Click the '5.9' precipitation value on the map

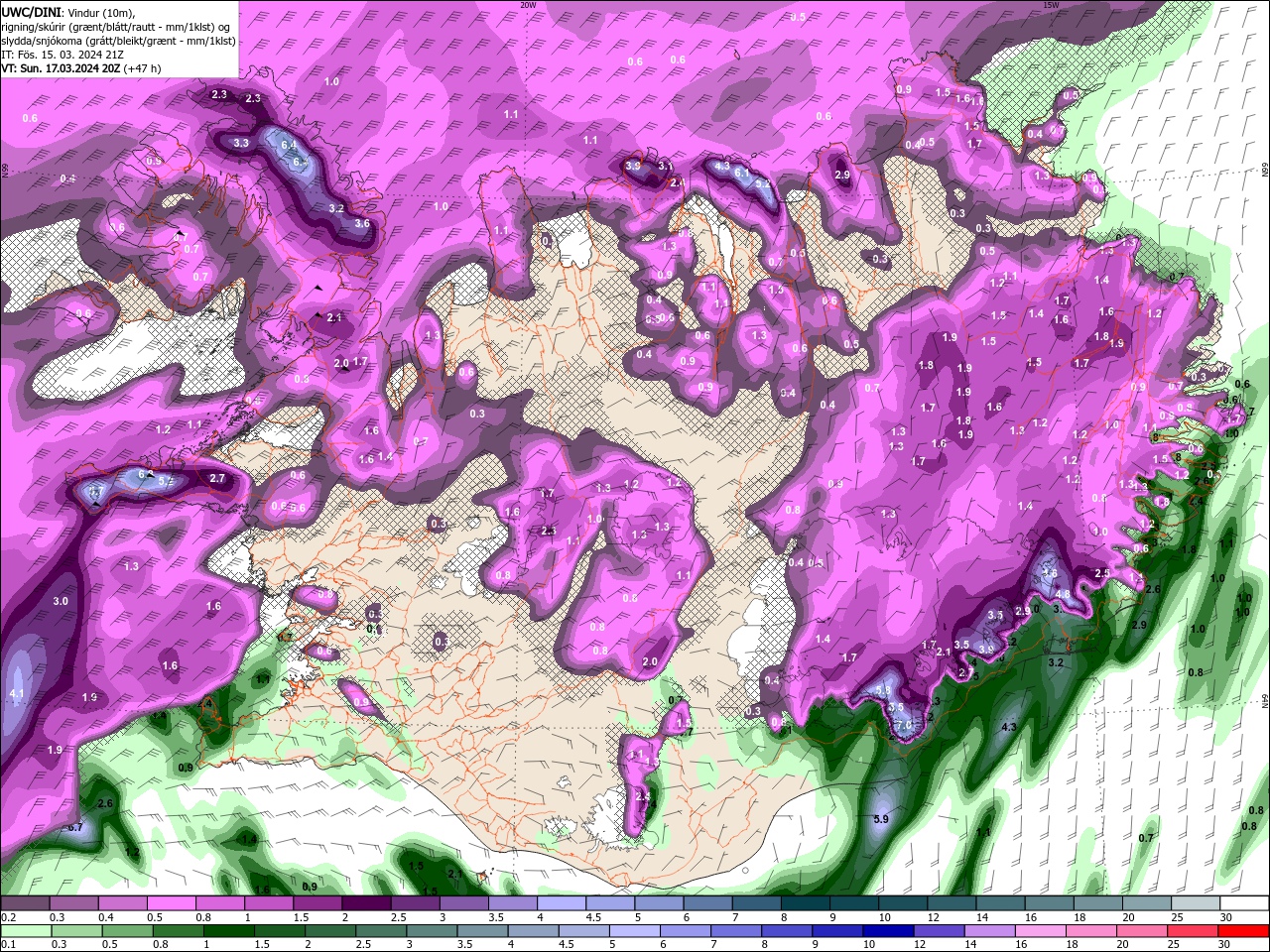880,819
